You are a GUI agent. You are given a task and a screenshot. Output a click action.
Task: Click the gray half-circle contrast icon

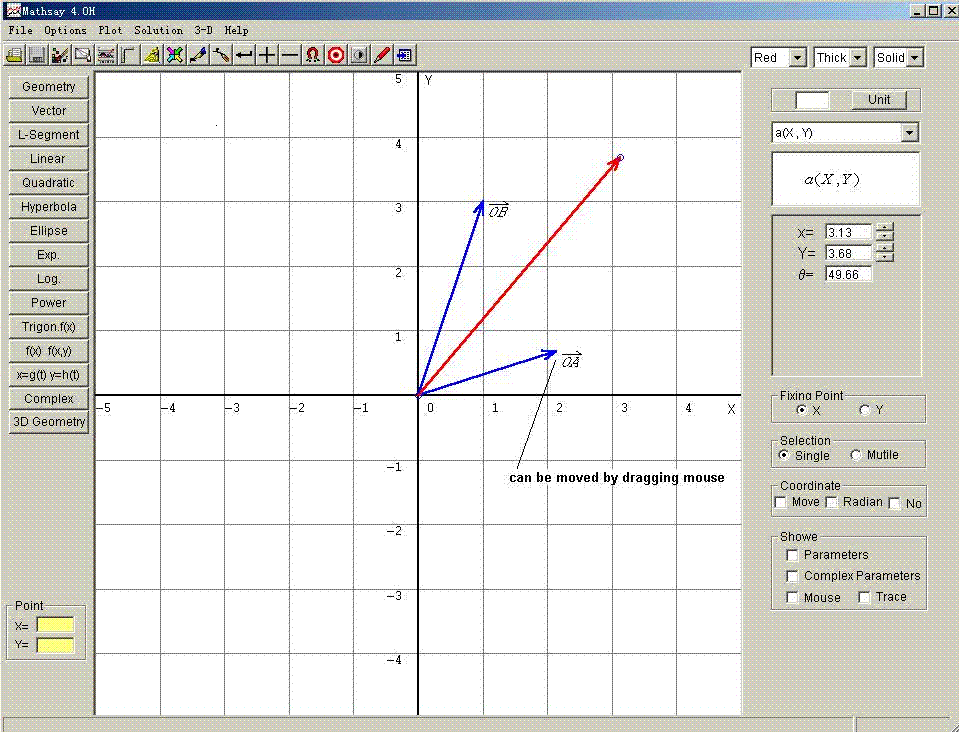(359, 56)
